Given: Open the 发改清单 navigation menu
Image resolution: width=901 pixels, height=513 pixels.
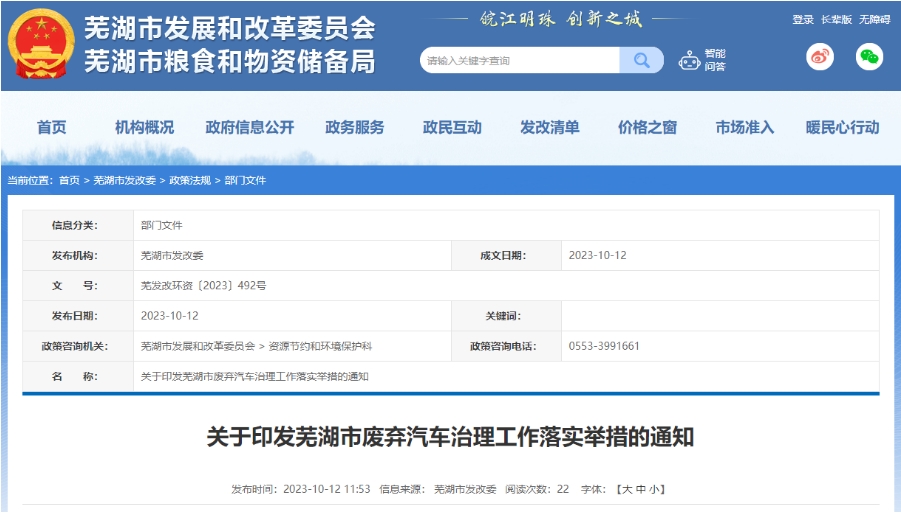Looking at the screenshot, I should [549, 128].
